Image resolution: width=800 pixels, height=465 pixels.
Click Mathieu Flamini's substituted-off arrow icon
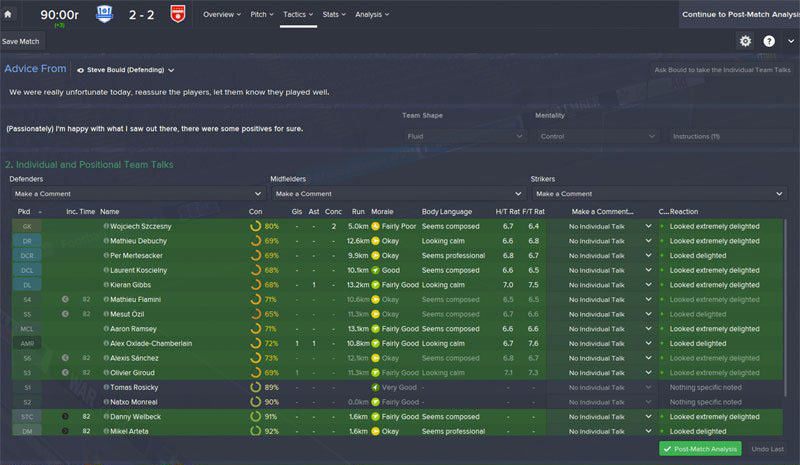click(x=65, y=300)
